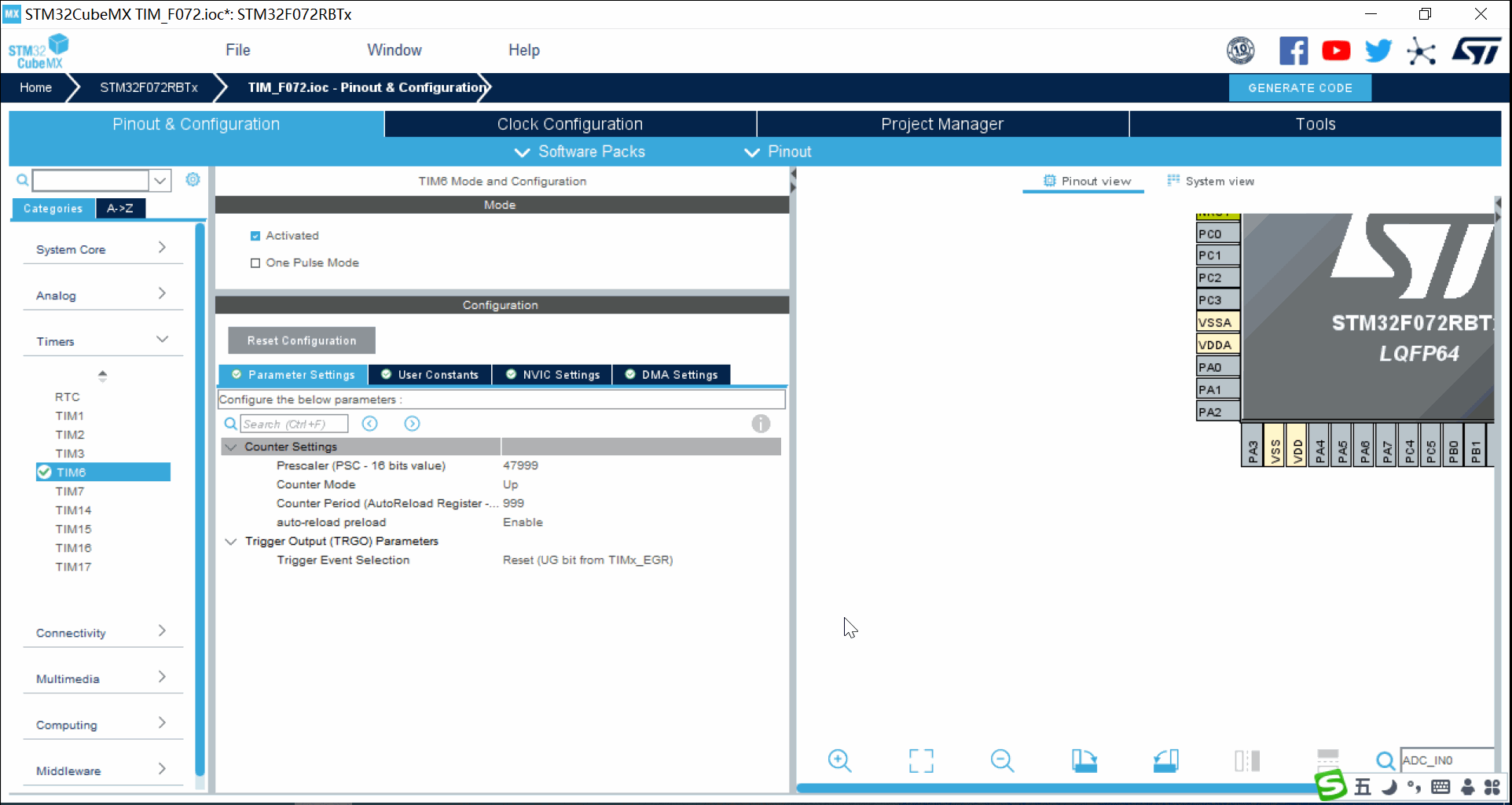
Task: Open the Sogou soft keyboard icon
Action: 1440,787
